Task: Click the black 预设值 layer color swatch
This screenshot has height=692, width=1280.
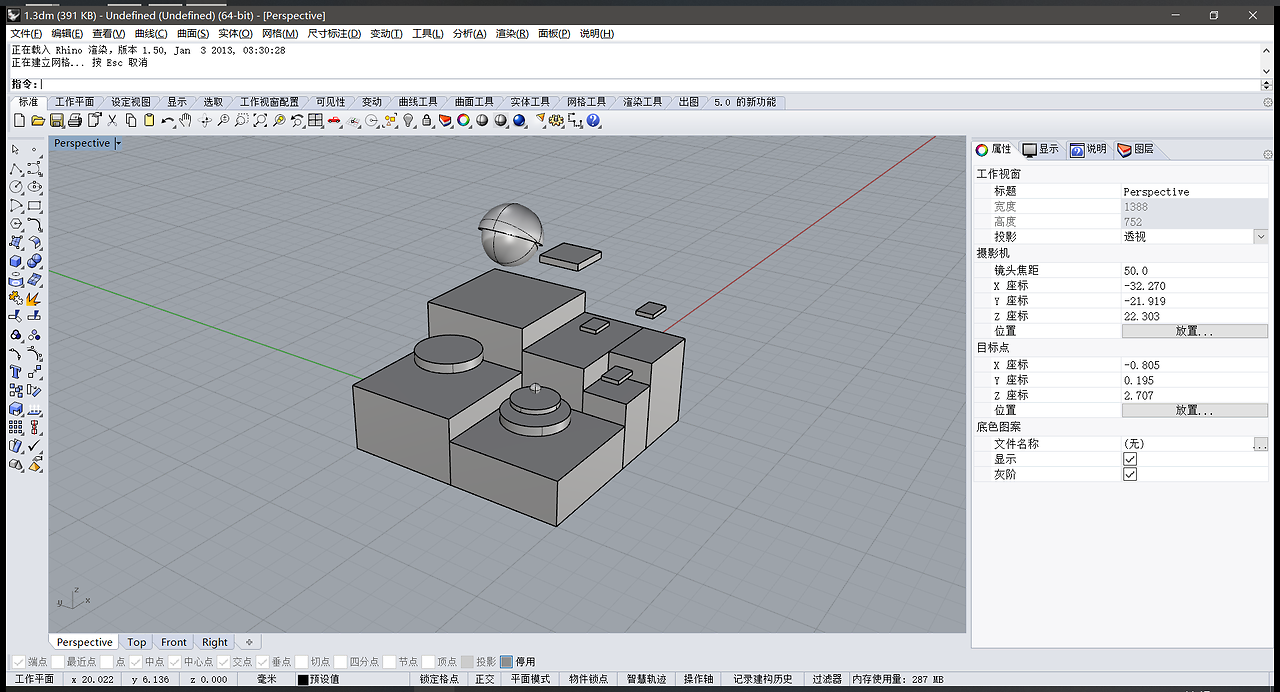Action: click(x=303, y=679)
